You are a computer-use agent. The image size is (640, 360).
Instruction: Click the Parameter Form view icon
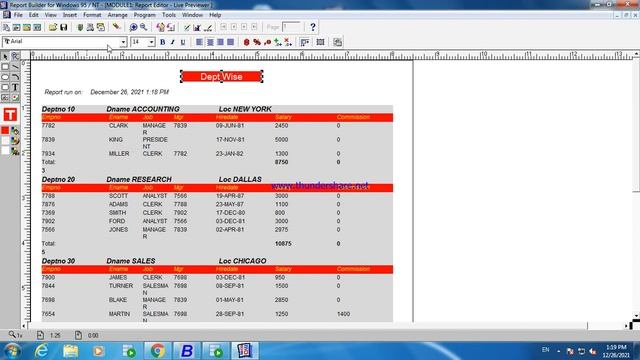click(37, 27)
